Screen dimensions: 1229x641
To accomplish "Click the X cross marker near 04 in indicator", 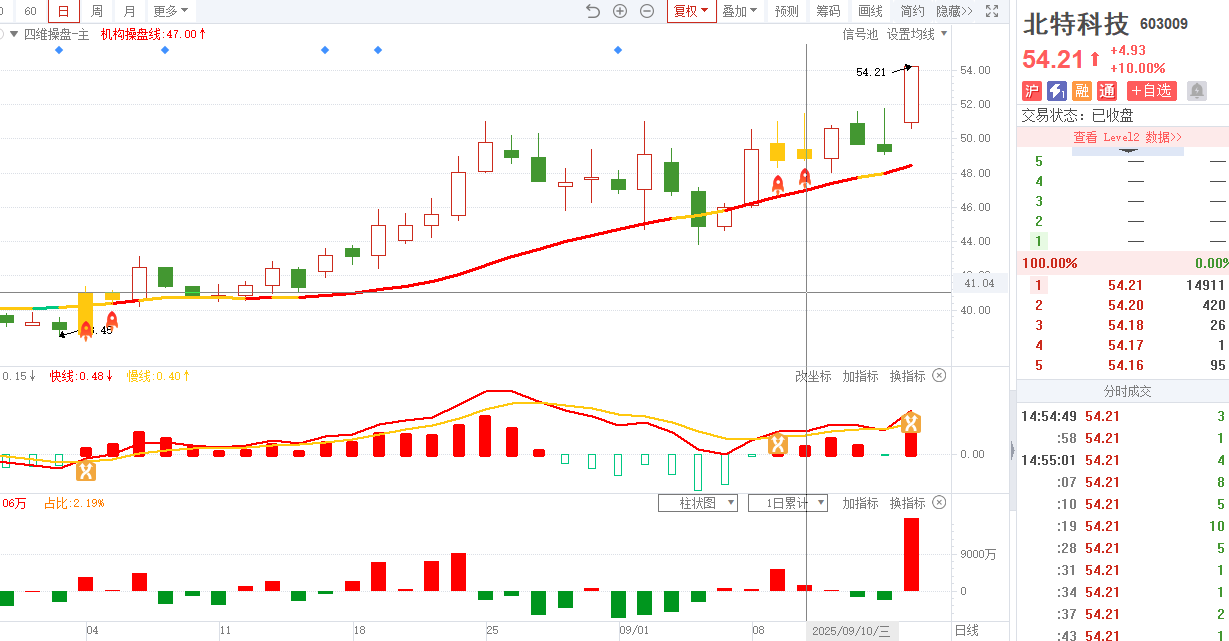I will click(86, 471).
